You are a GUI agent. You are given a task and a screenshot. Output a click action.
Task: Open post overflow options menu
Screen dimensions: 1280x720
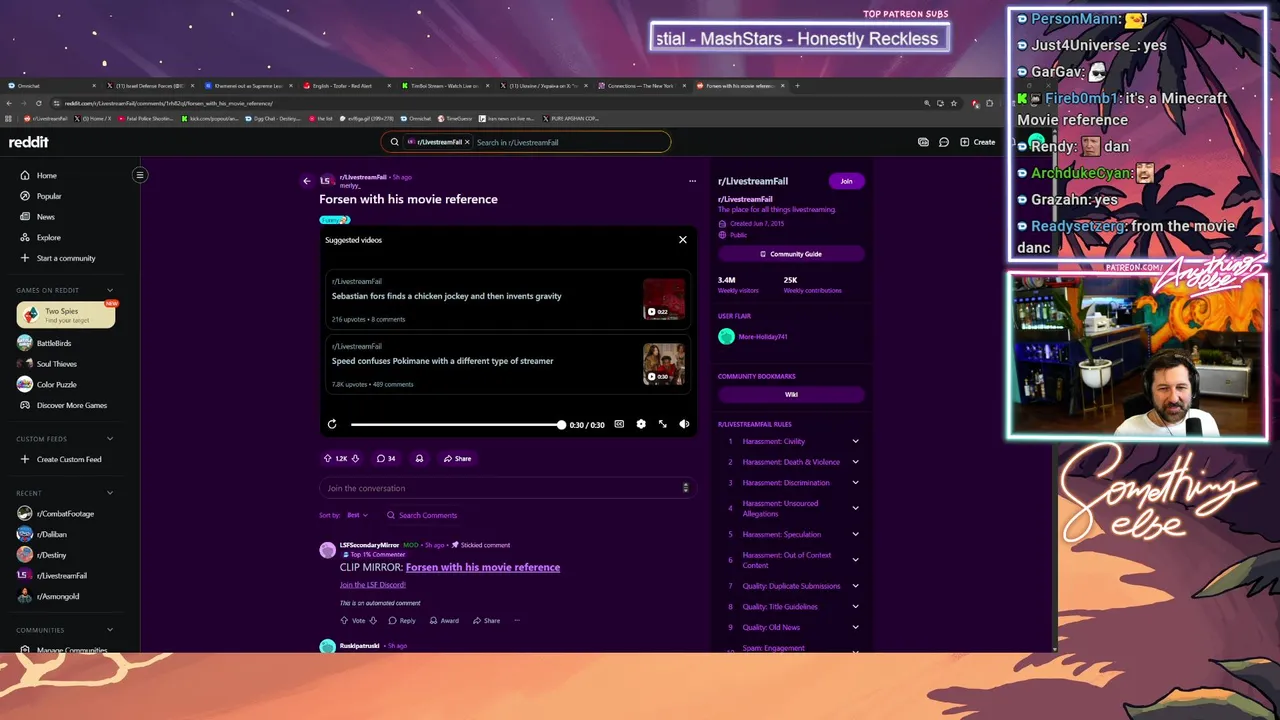coord(692,181)
